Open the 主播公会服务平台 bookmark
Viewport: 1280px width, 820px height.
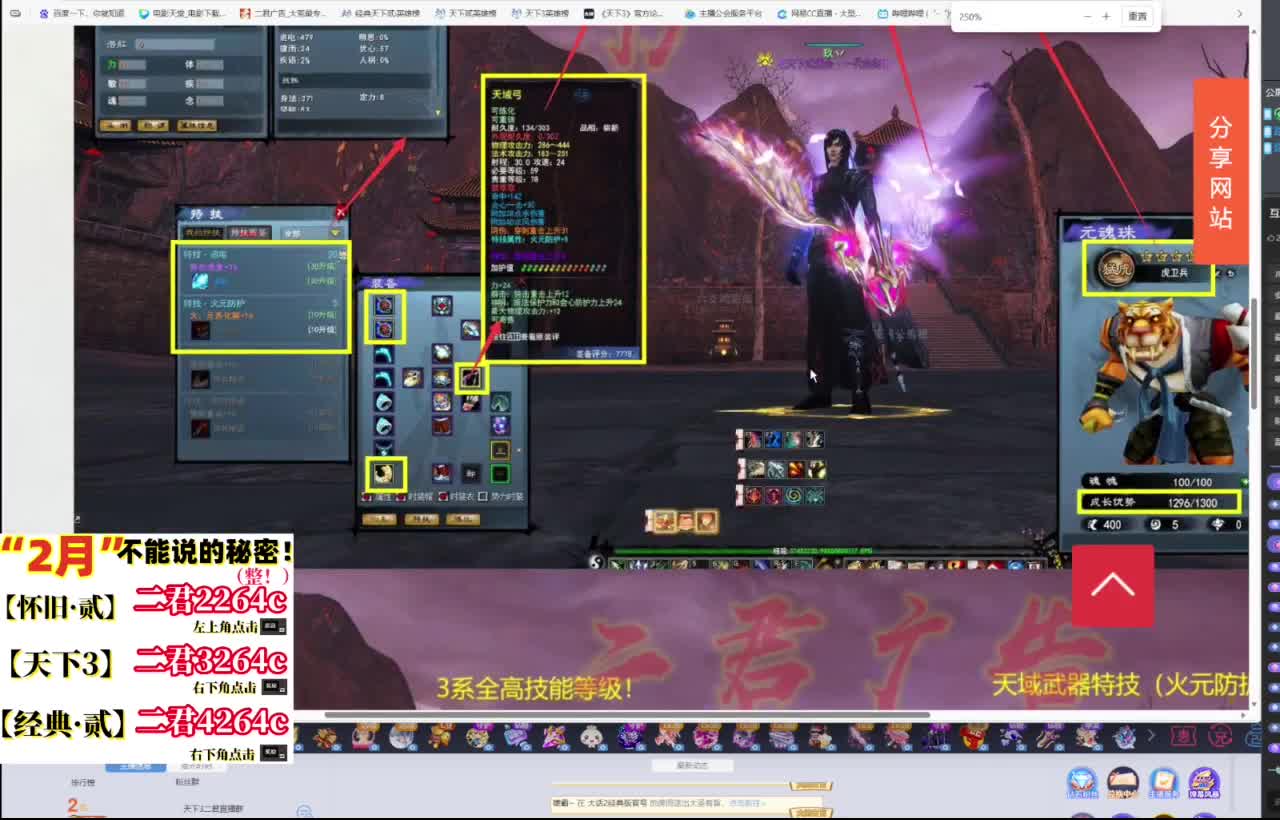pyautogui.click(x=724, y=14)
